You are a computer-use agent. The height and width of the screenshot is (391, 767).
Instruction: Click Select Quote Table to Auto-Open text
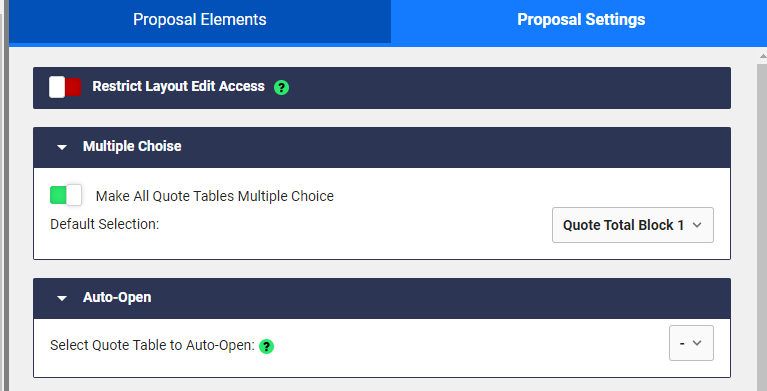pos(152,345)
